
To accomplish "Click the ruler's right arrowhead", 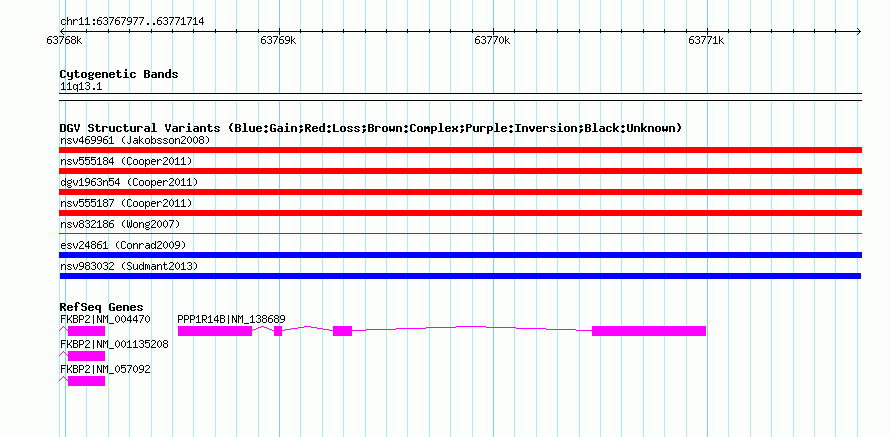I will pos(859,31).
